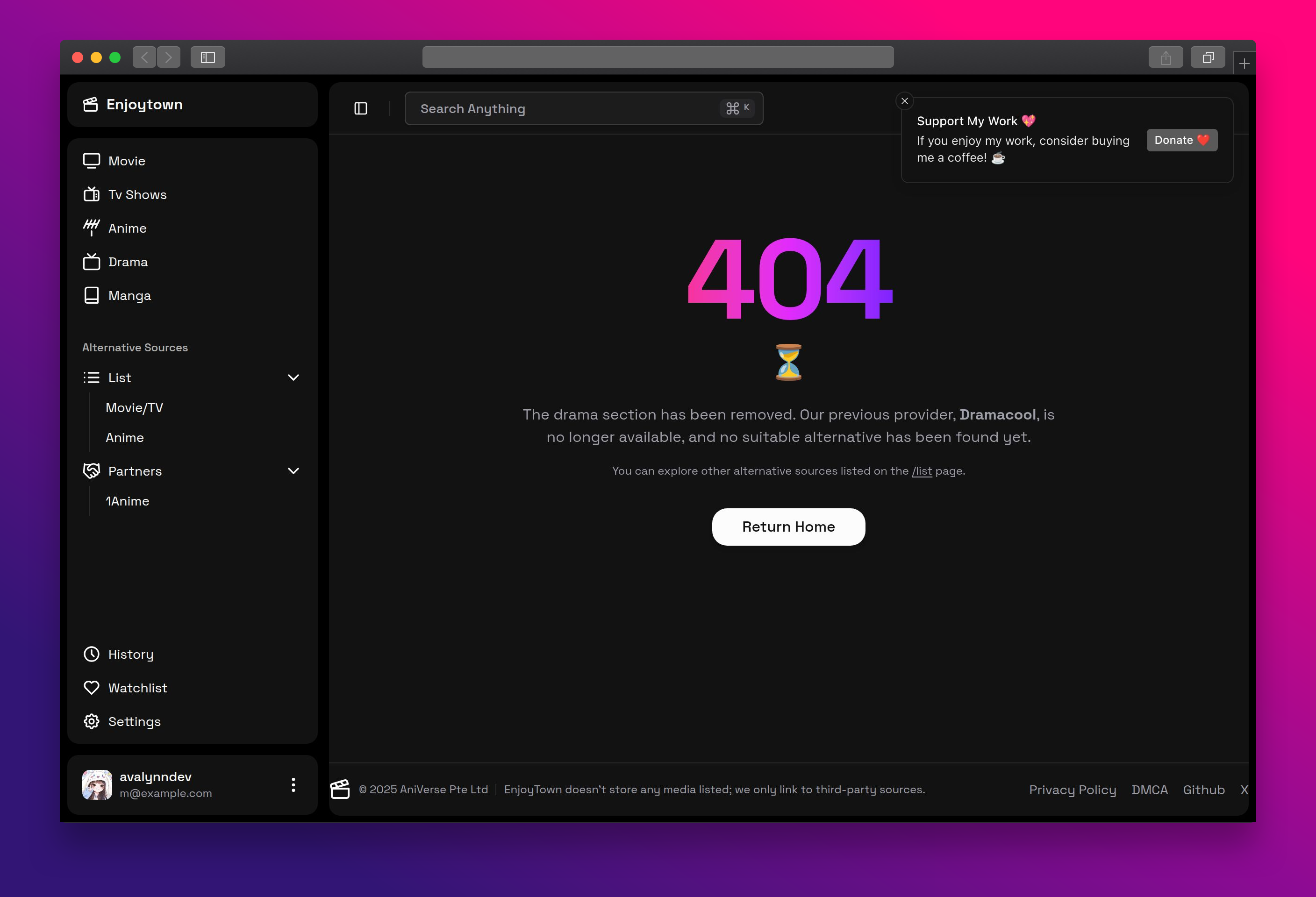Open History from the sidebar
This screenshot has height=897, width=1316.
[x=193, y=654]
